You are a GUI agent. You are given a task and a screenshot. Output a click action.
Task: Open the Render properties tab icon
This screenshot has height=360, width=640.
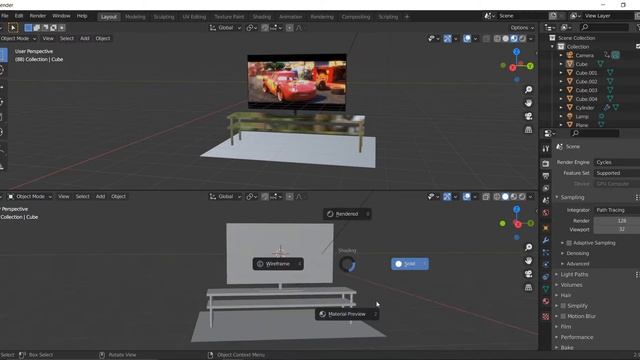tap(546, 164)
